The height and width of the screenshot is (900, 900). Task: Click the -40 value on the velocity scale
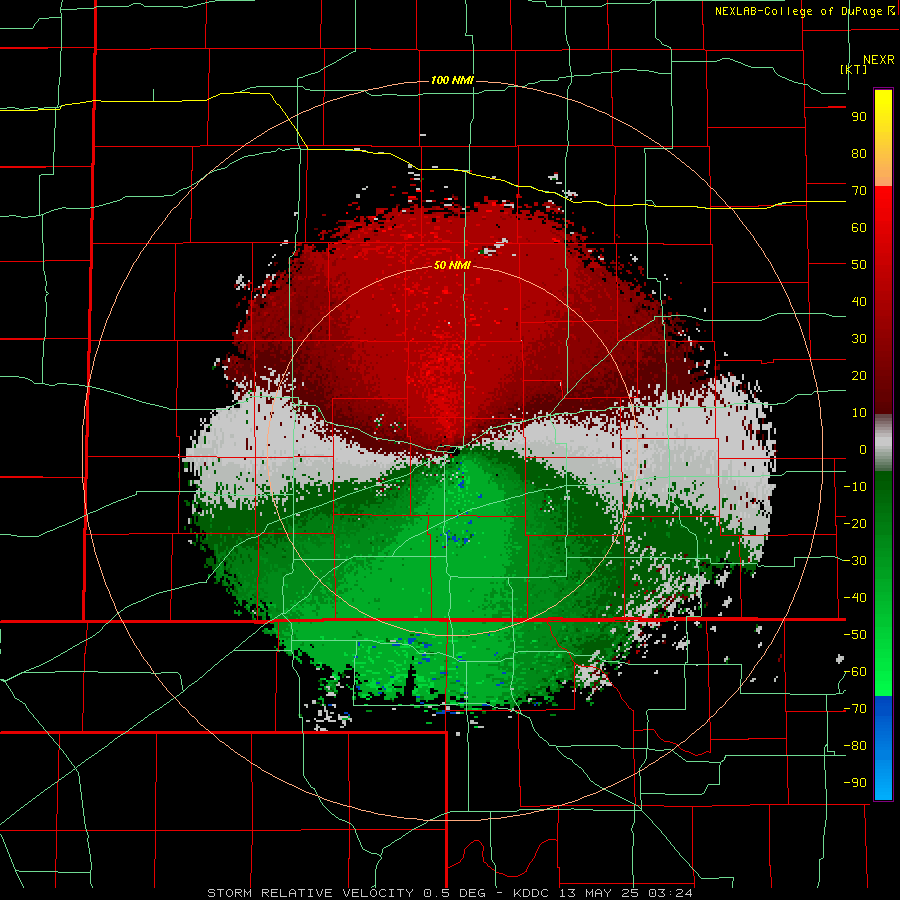coord(855,598)
